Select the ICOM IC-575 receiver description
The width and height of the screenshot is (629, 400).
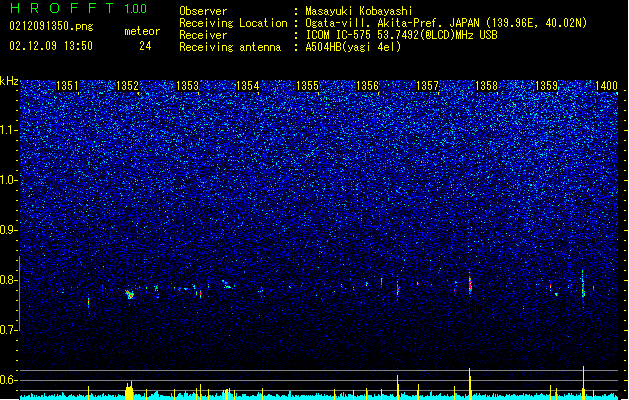(x=401, y=35)
